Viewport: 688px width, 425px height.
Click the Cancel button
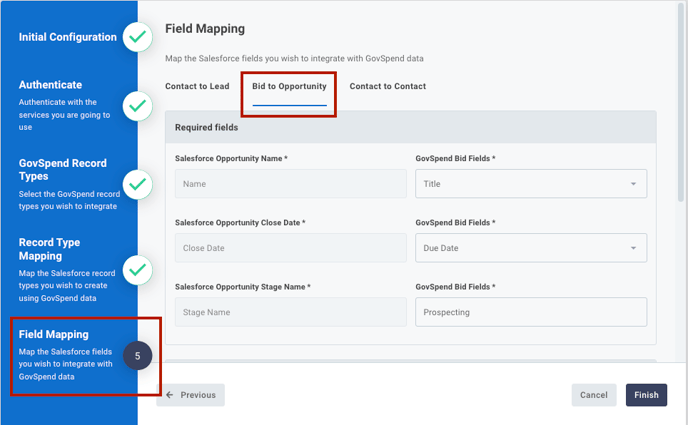pos(594,395)
